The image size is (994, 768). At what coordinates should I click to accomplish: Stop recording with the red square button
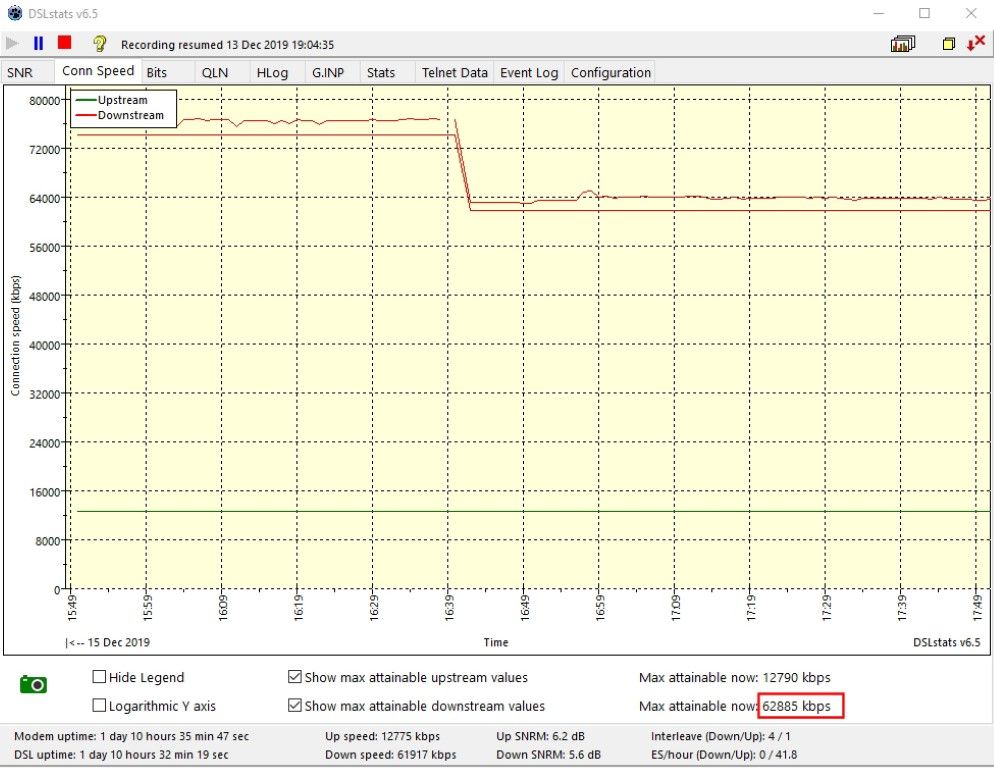(x=65, y=43)
